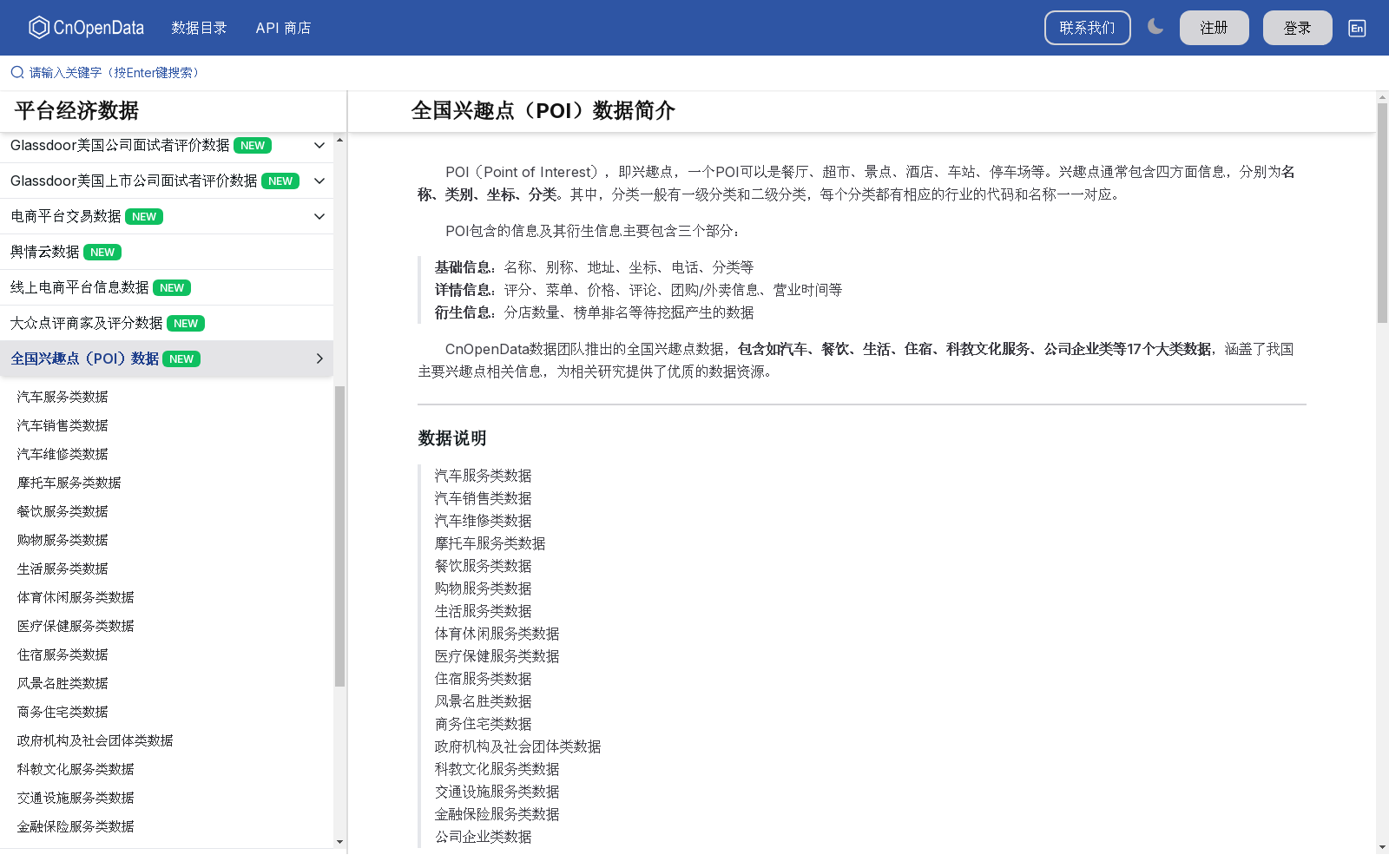1389x868 pixels.
Task: Open 线上电商平台信息数据 in sidebar
Action: pos(79,287)
